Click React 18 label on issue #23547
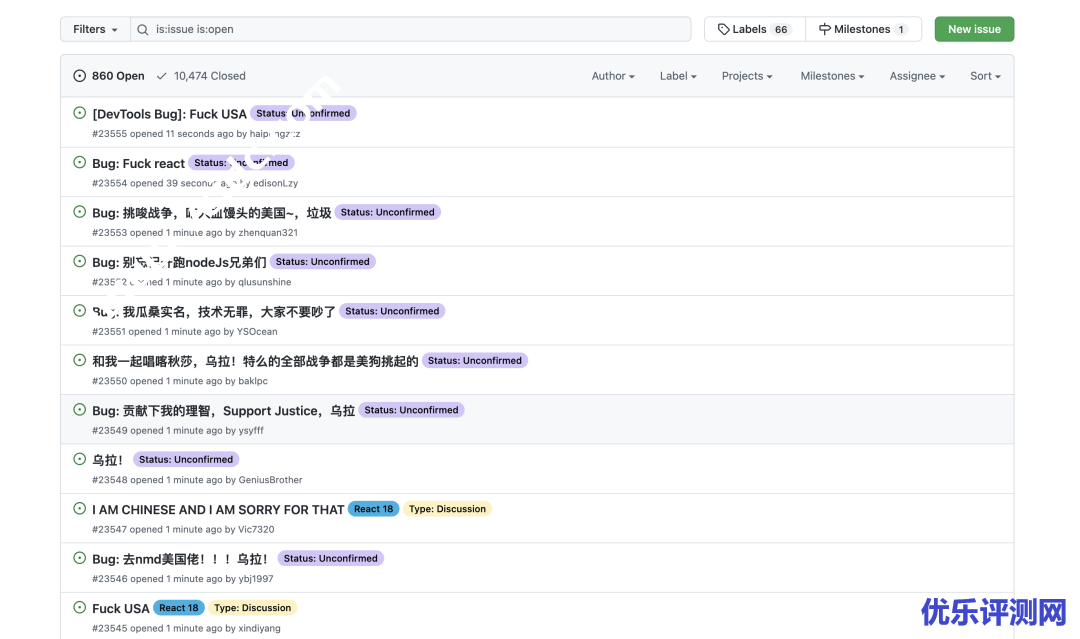Image resolution: width=1080 pixels, height=639 pixels. coord(373,509)
